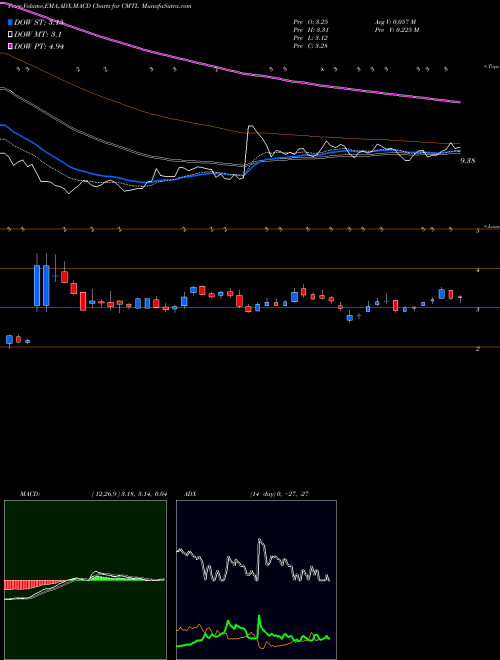Click the price axis label 2

[478, 349]
